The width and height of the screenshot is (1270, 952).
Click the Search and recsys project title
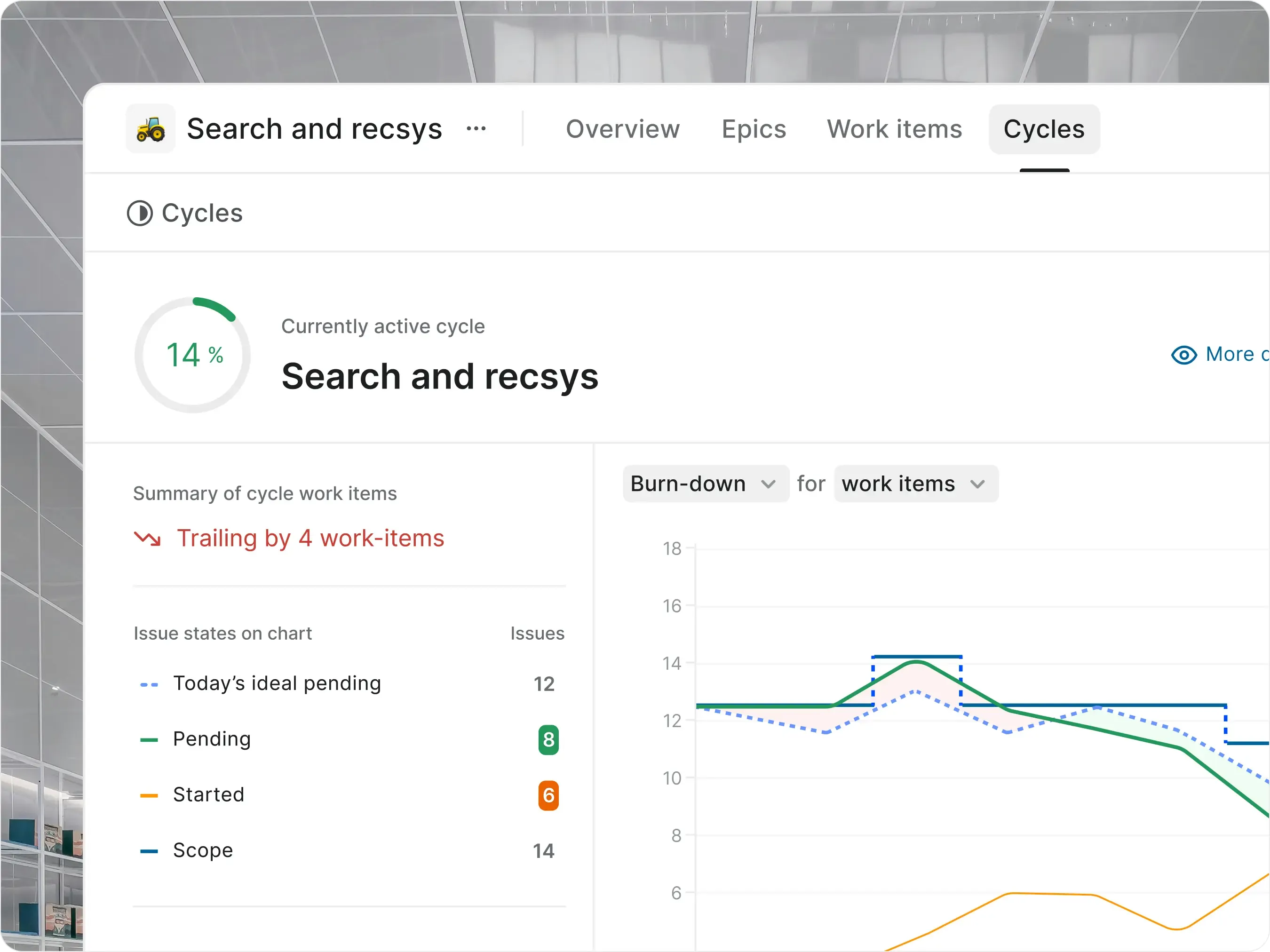click(314, 128)
